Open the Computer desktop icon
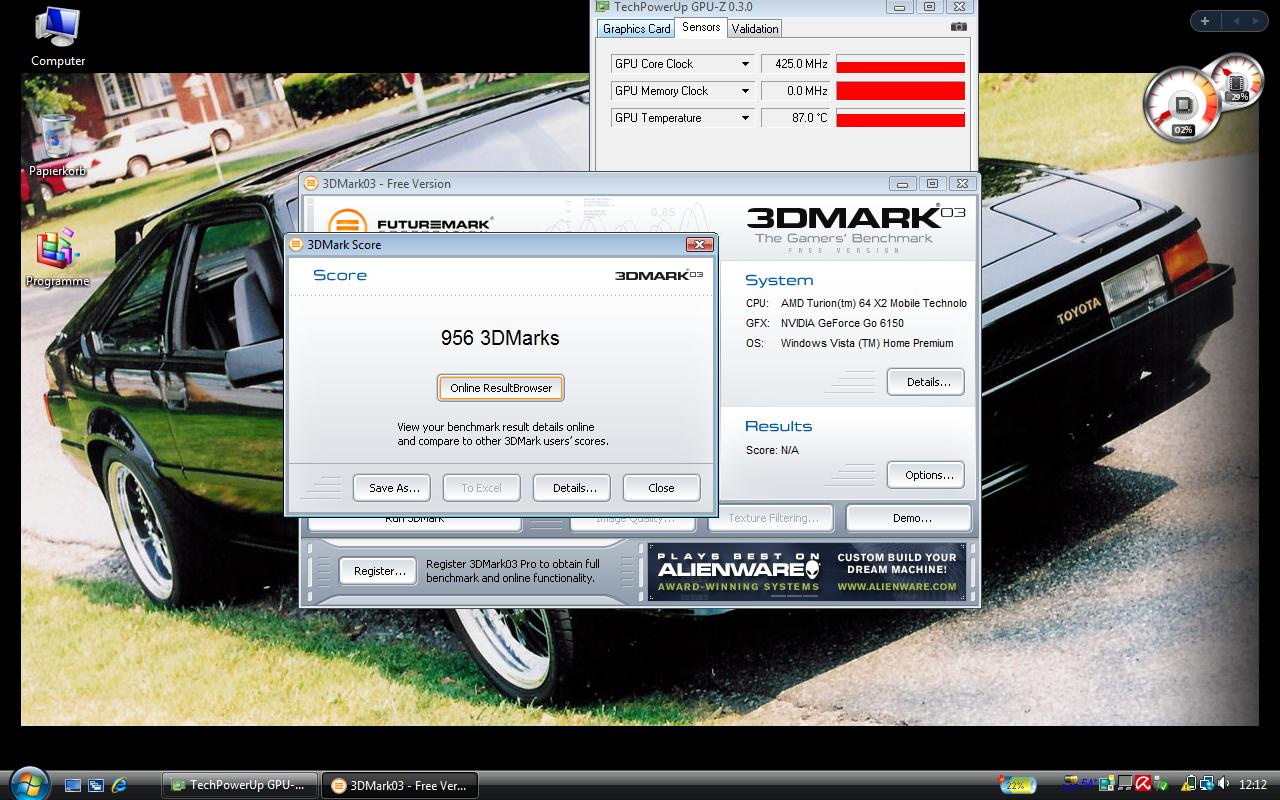Screen dimensions: 1280x800 (x=57, y=32)
